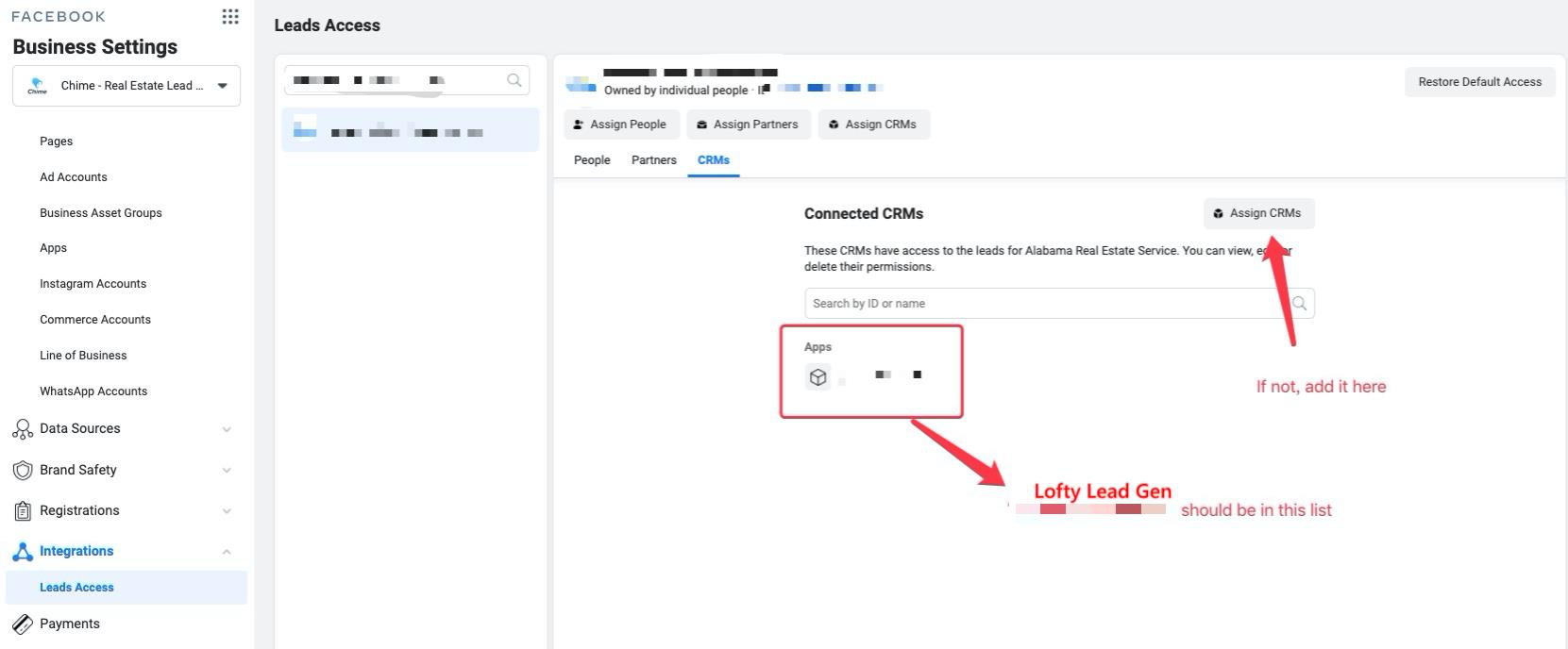Expand the Brand Safety section
The width and height of the screenshot is (1568, 649).
(227, 470)
